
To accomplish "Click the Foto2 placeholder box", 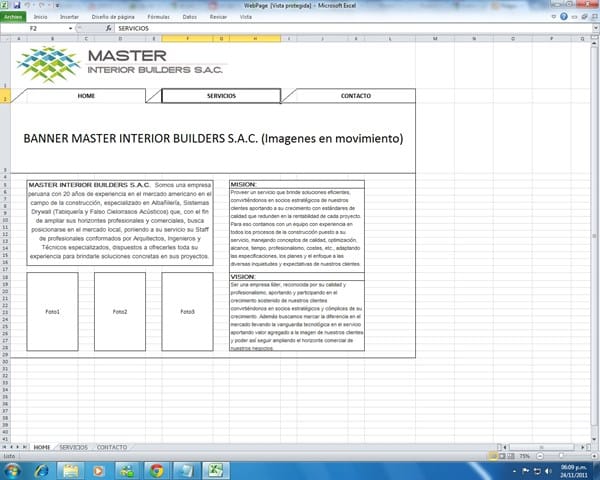I will pos(120,312).
